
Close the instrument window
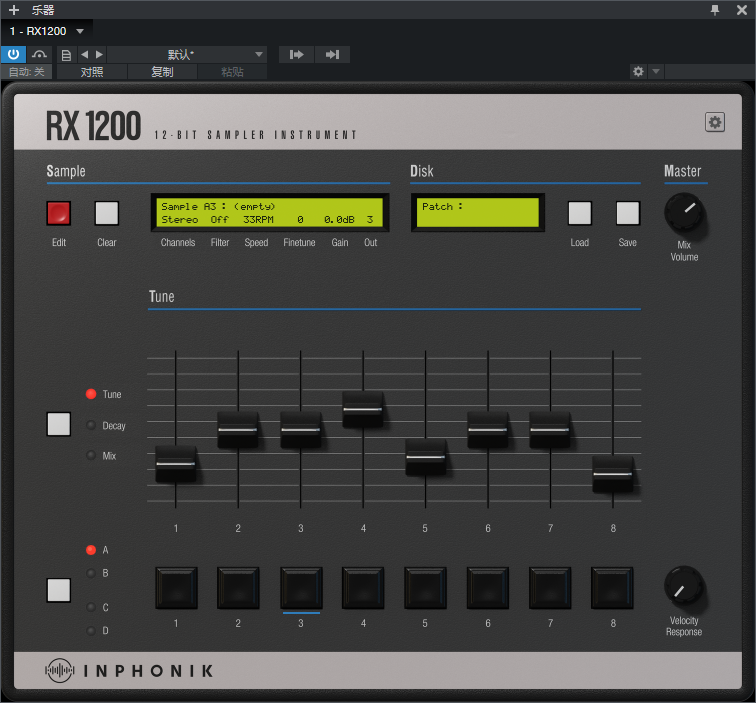pos(742,10)
